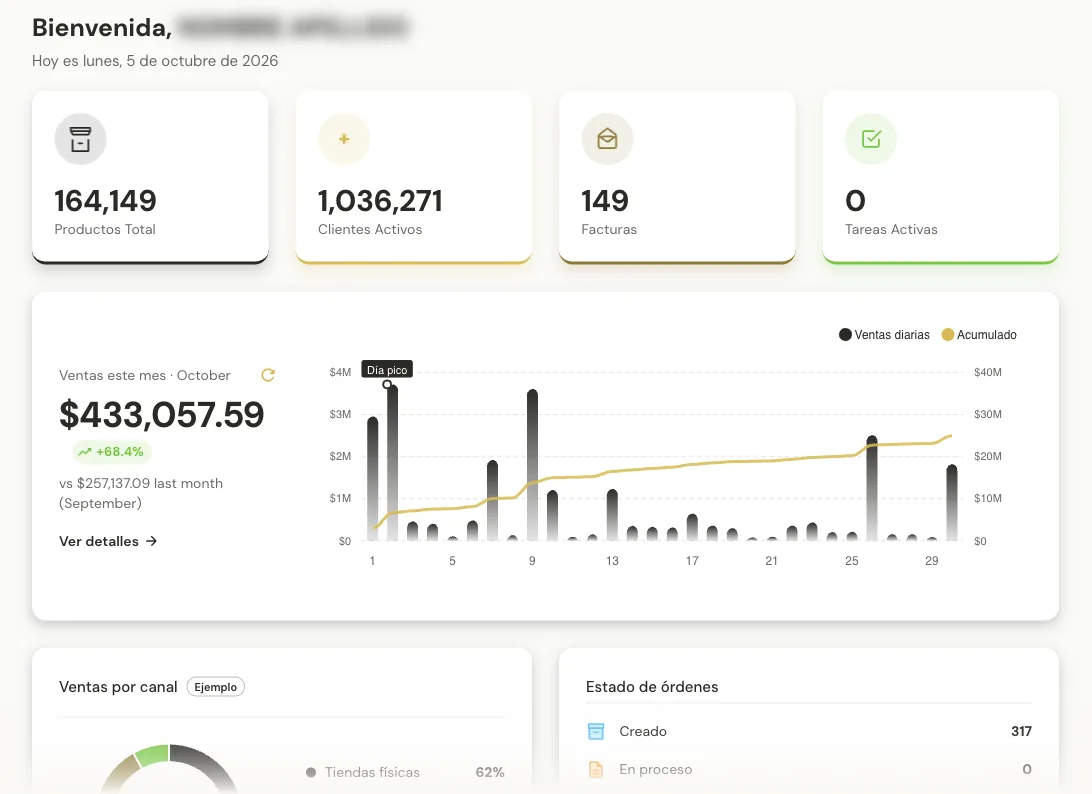Click the tall bar for day 9
Image resolution: width=1092 pixels, height=794 pixels.
pos(533,465)
